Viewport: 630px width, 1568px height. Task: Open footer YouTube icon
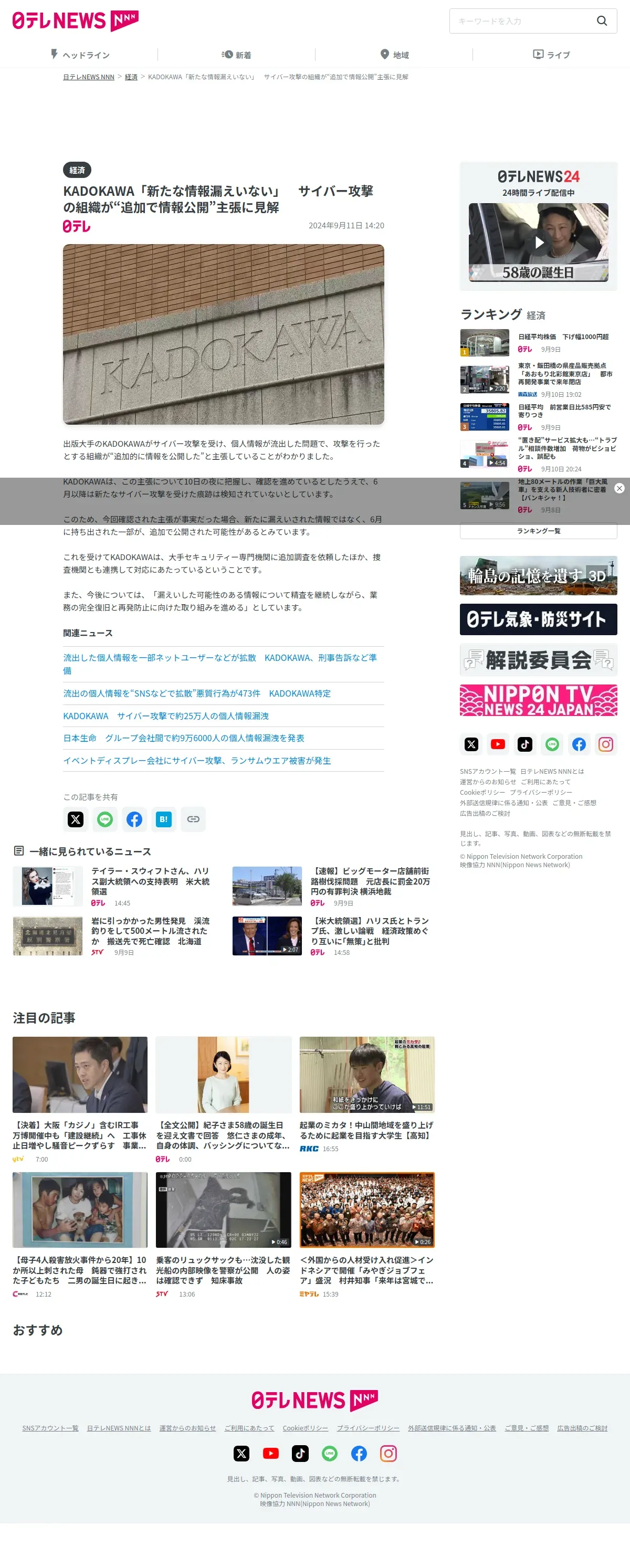[x=271, y=1454]
